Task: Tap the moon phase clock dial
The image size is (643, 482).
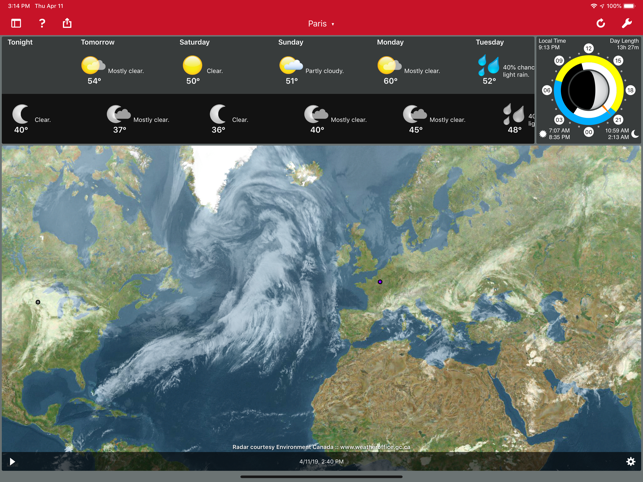Action: [x=588, y=90]
